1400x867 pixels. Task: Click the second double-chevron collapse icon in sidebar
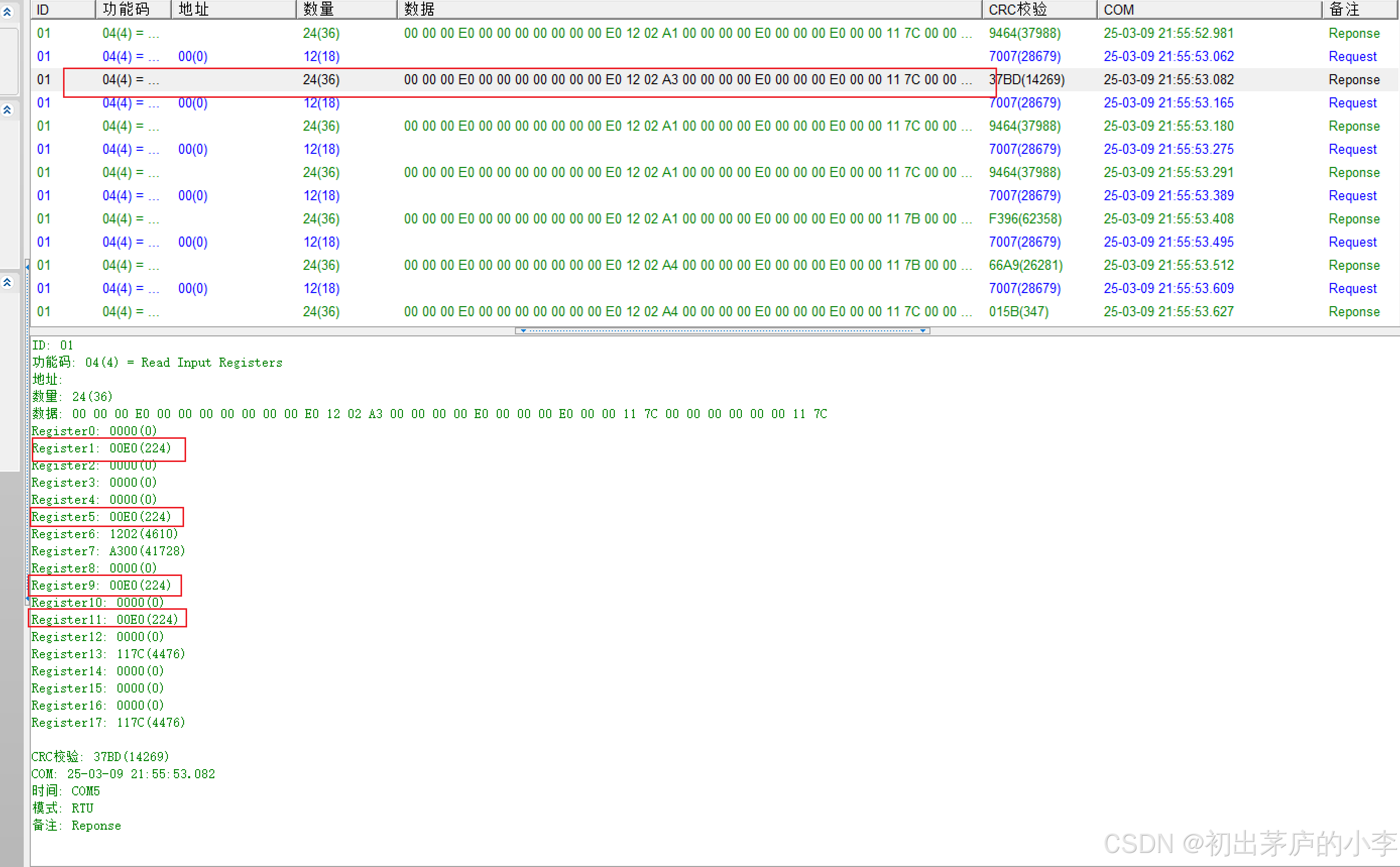7,109
